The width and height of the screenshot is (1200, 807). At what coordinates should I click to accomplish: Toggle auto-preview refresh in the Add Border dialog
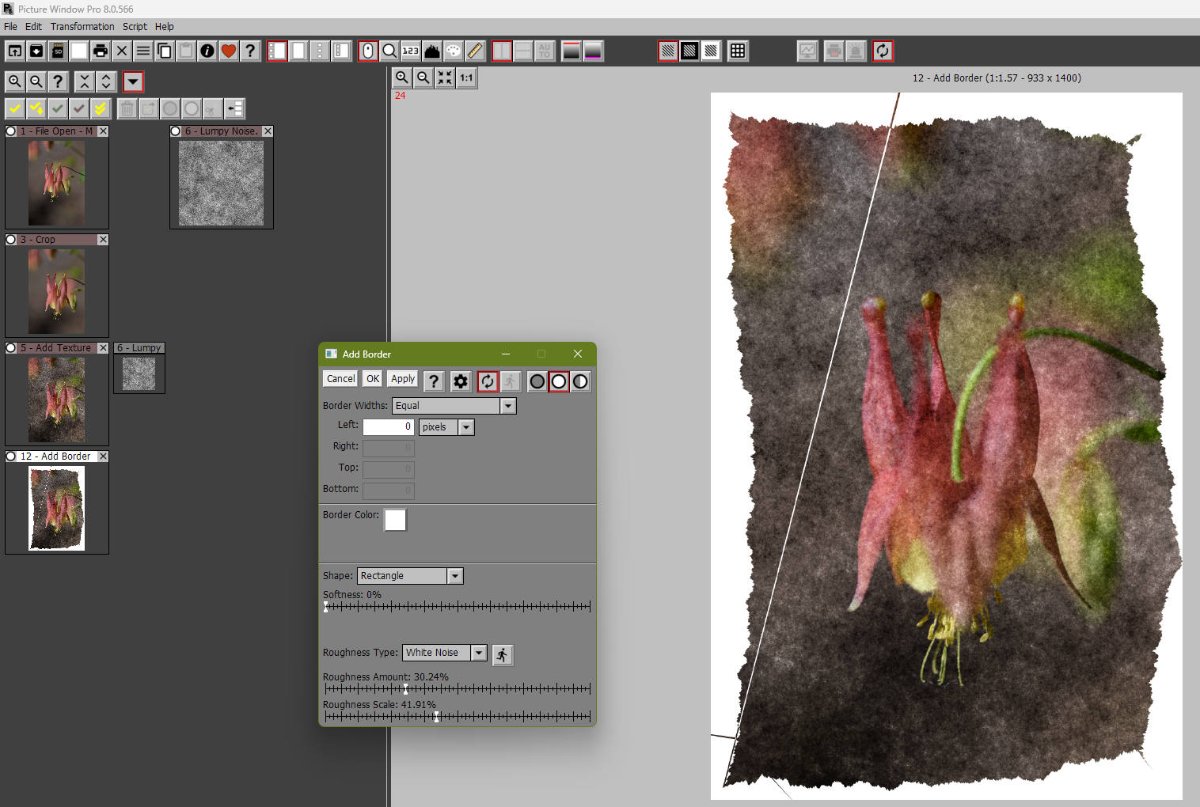pos(487,380)
